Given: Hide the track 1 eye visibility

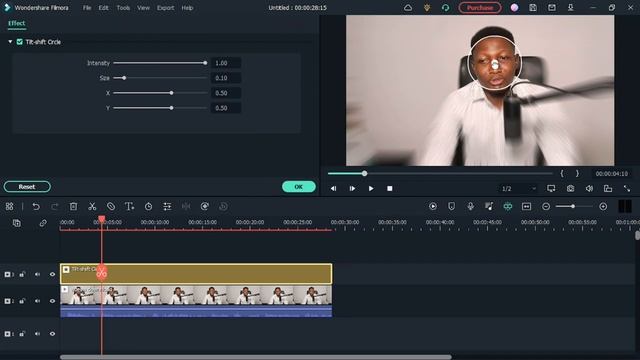Looking at the screenshot, I should [x=52, y=333].
